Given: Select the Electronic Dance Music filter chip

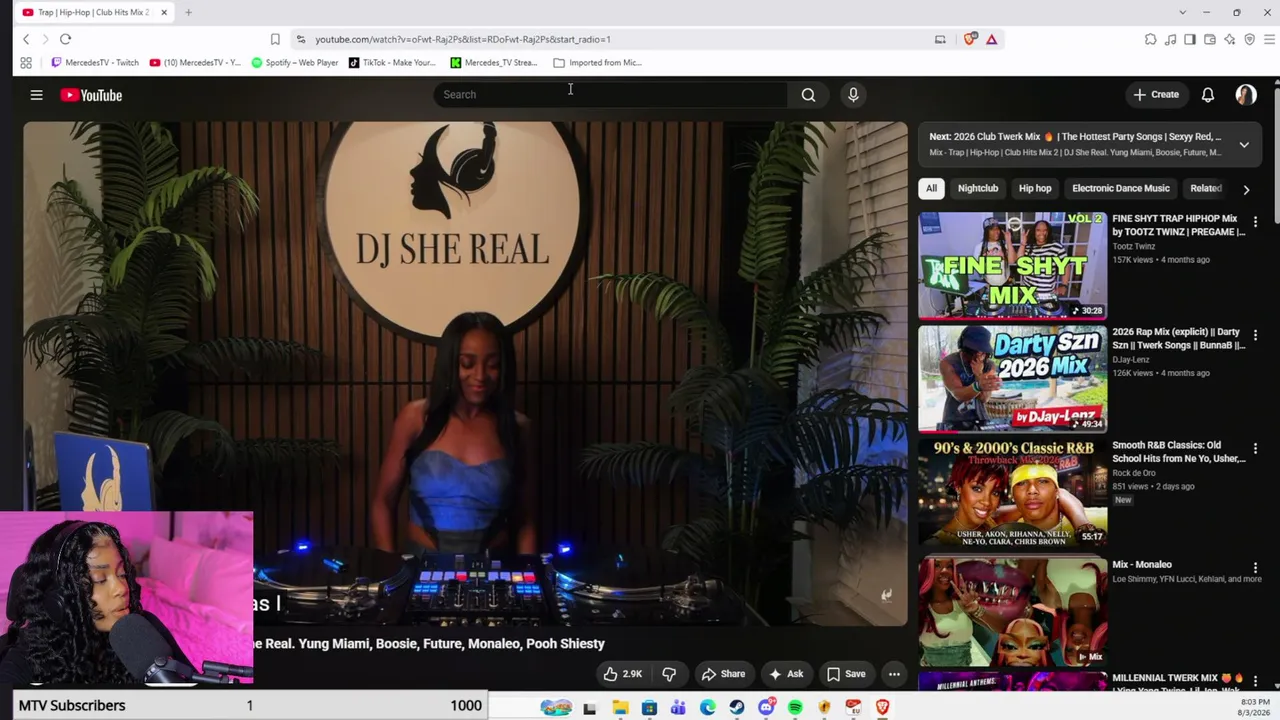Looking at the screenshot, I should tap(1120, 188).
